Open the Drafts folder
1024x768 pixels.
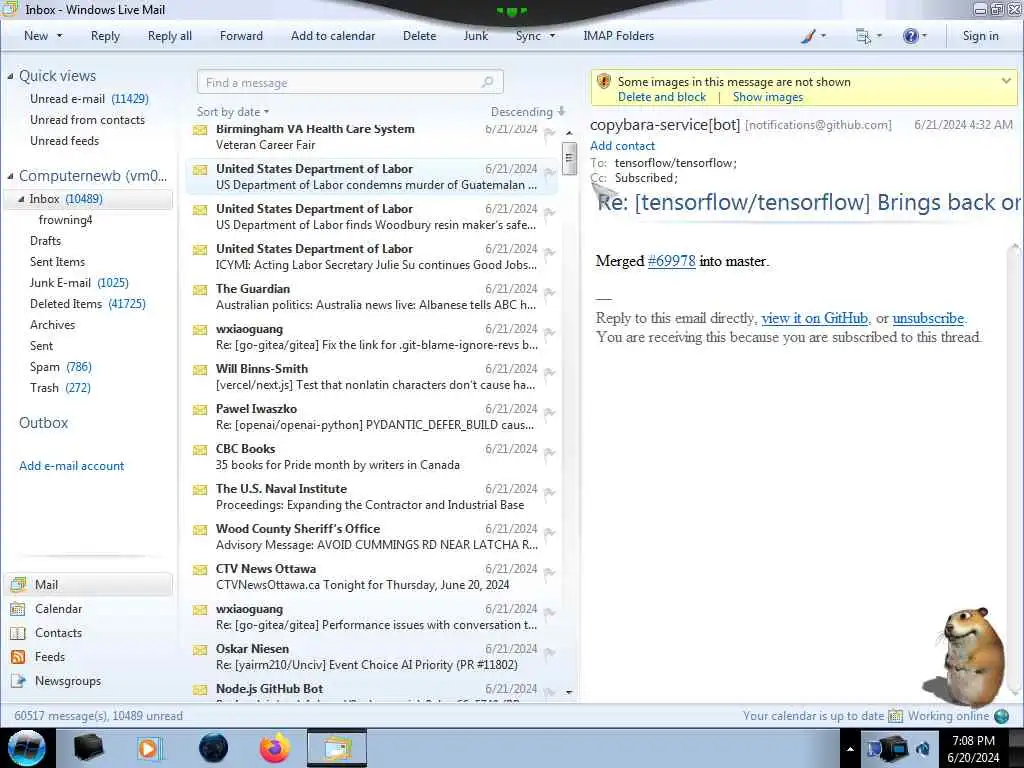[45, 240]
